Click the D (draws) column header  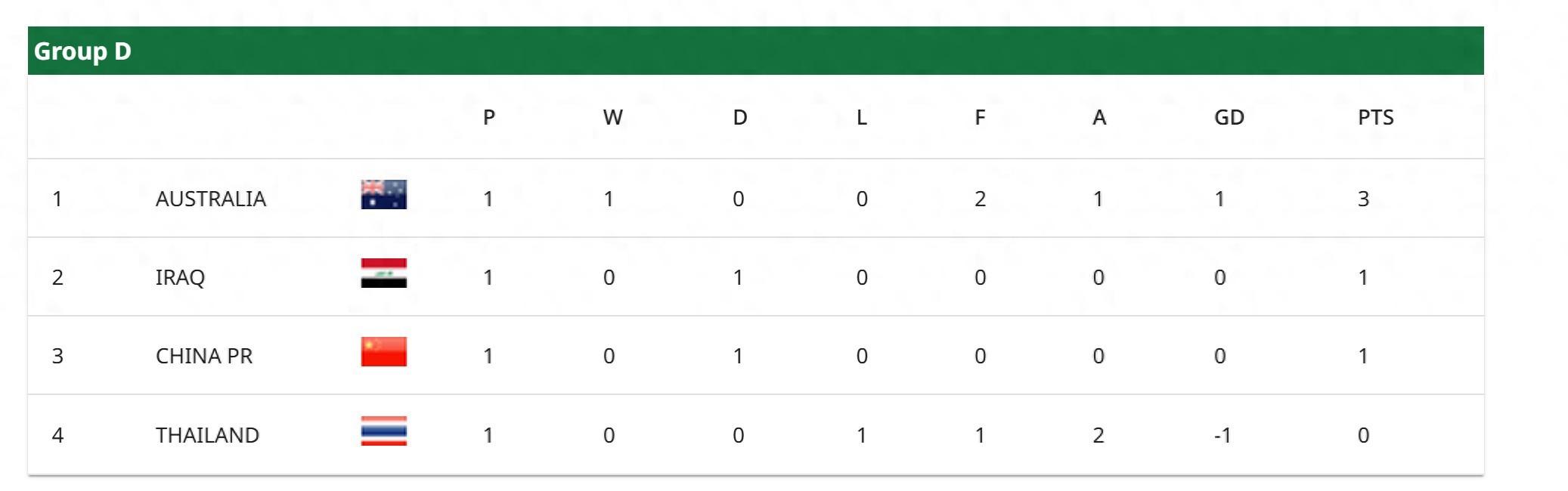(739, 117)
